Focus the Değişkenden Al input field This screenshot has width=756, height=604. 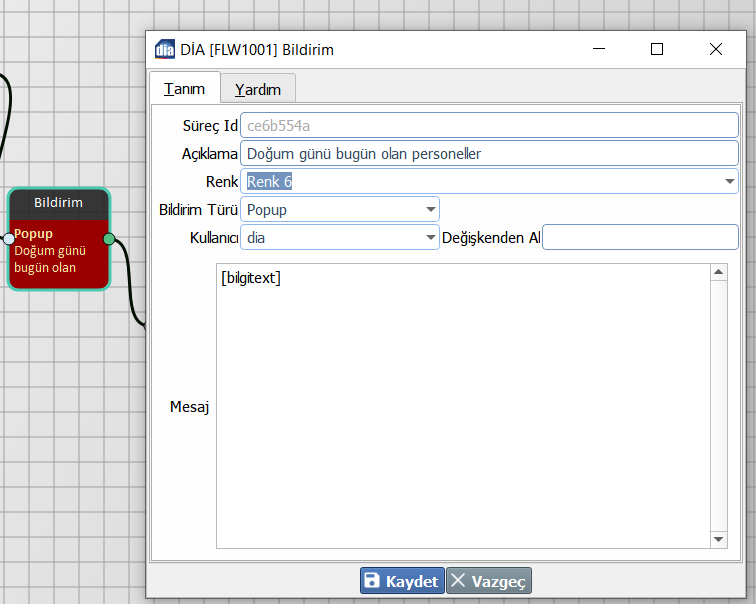coord(640,238)
